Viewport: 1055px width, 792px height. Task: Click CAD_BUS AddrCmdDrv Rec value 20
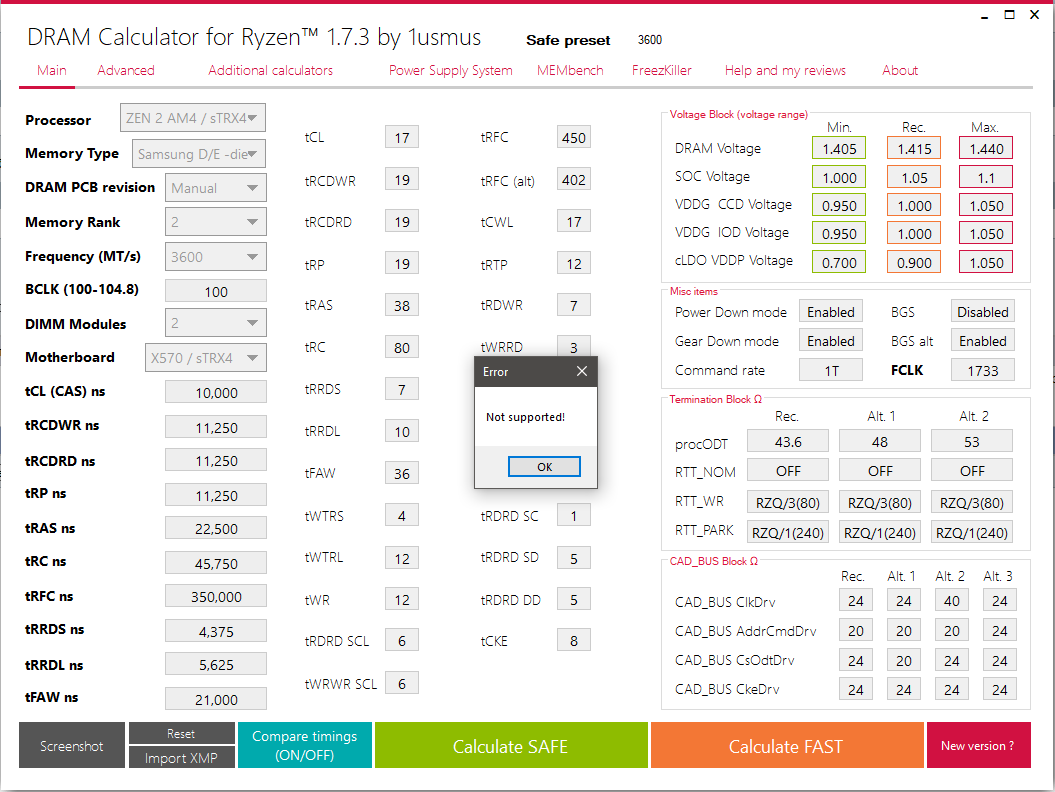point(855,631)
